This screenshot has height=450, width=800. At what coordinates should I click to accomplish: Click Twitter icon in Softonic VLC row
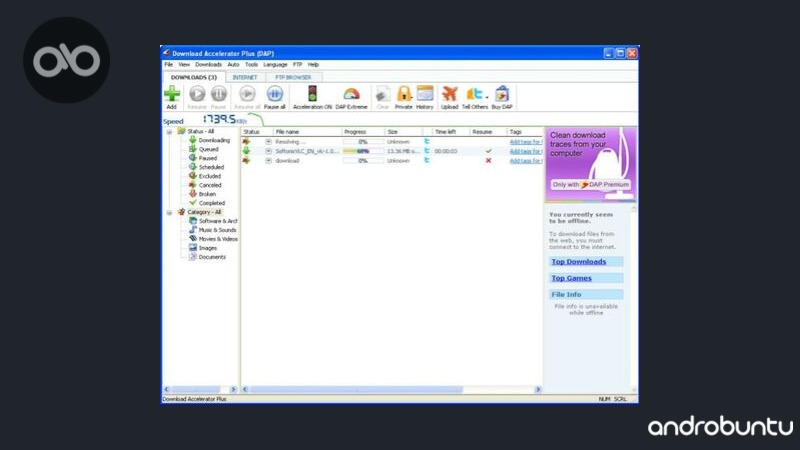click(x=427, y=151)
